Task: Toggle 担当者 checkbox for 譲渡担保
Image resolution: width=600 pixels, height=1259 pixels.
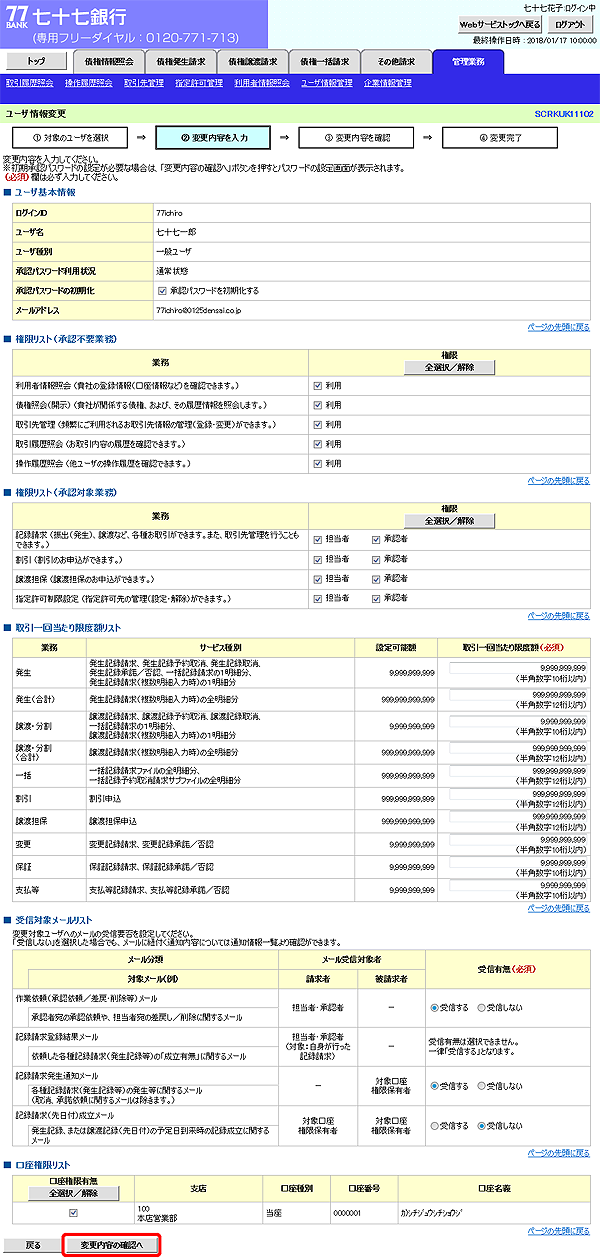Action: 317,579
